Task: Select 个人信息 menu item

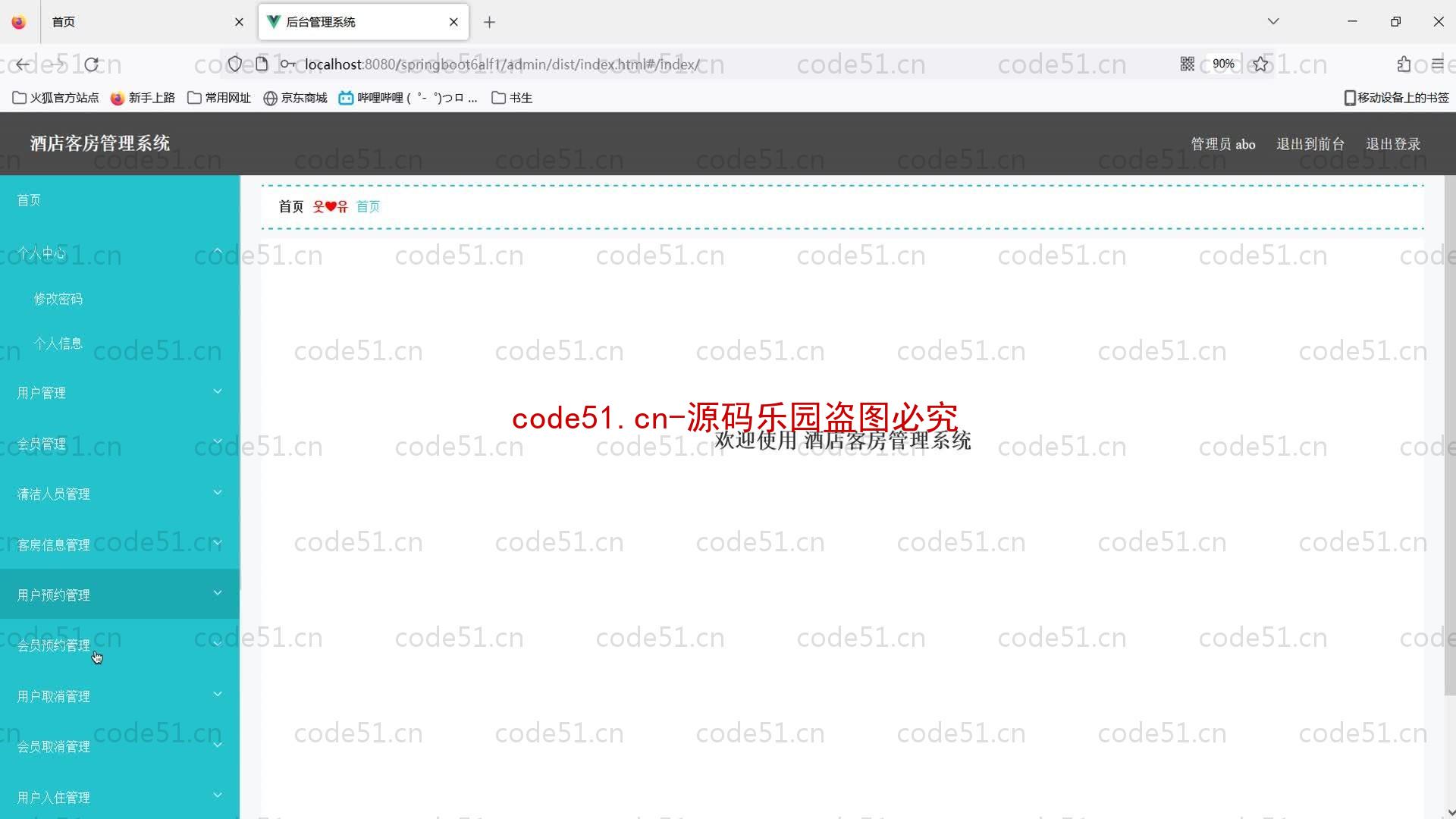Action: click(58, 343)
